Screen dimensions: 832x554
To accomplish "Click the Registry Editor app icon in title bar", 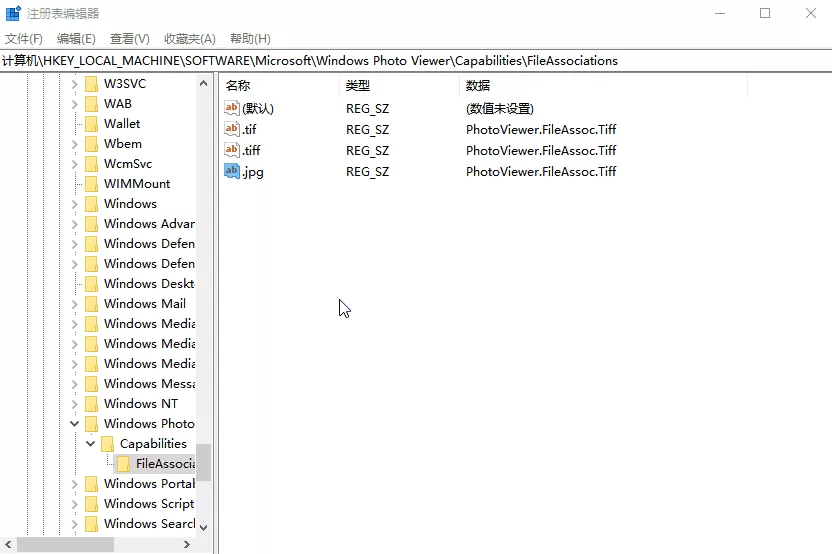I will pos(13,13).
